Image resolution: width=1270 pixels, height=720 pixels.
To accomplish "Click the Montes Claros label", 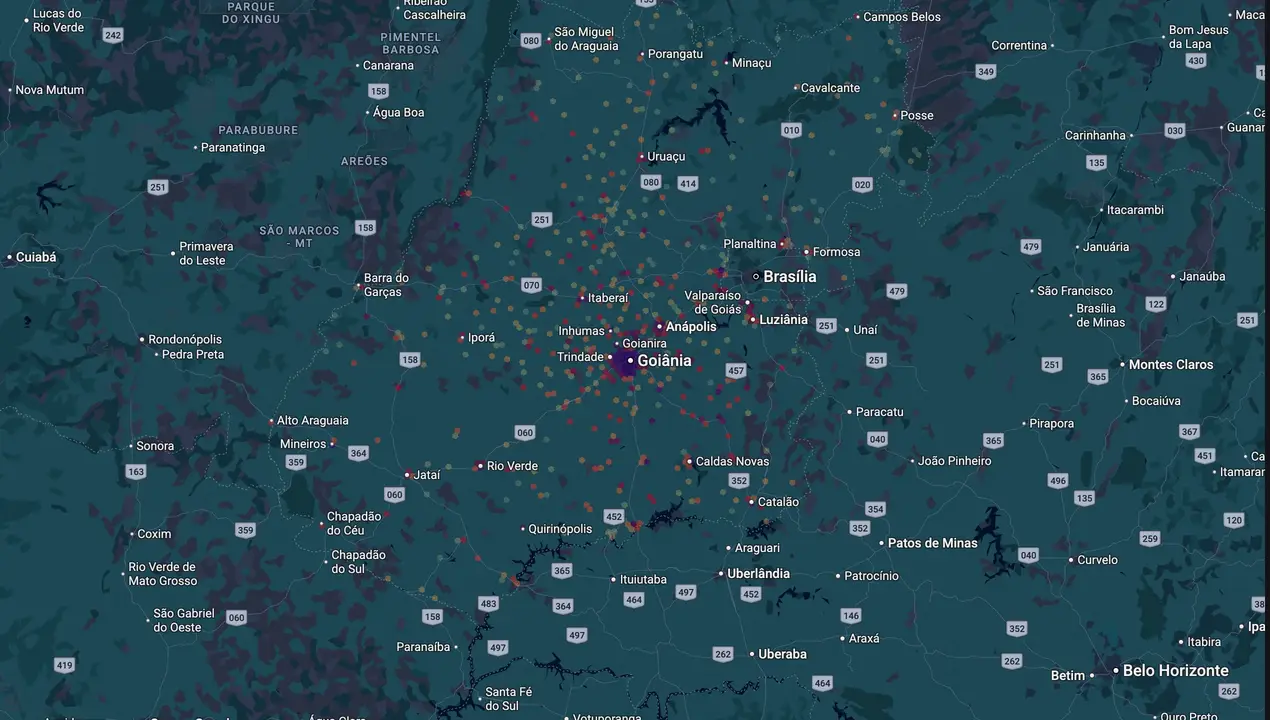I will point(1171,365).
